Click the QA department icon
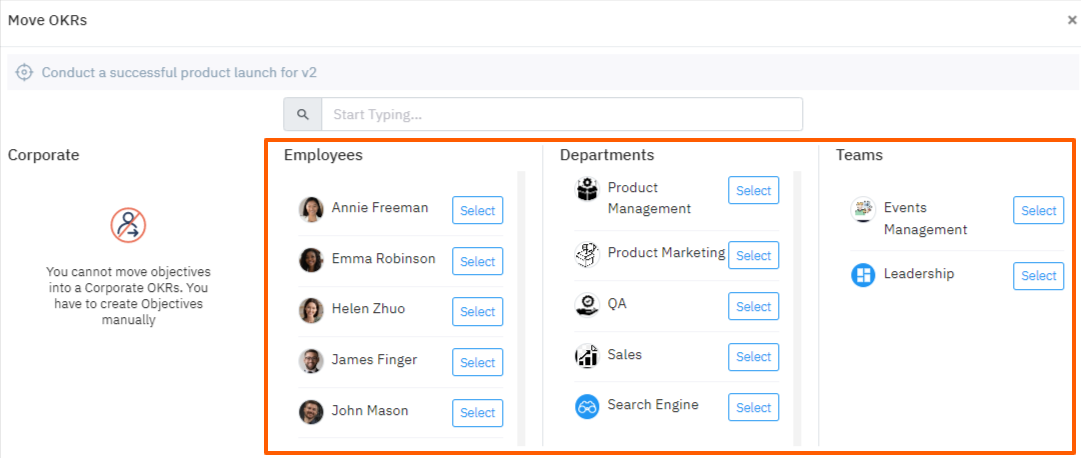This screenshot has height=458, width=1081. pos(587,305)
